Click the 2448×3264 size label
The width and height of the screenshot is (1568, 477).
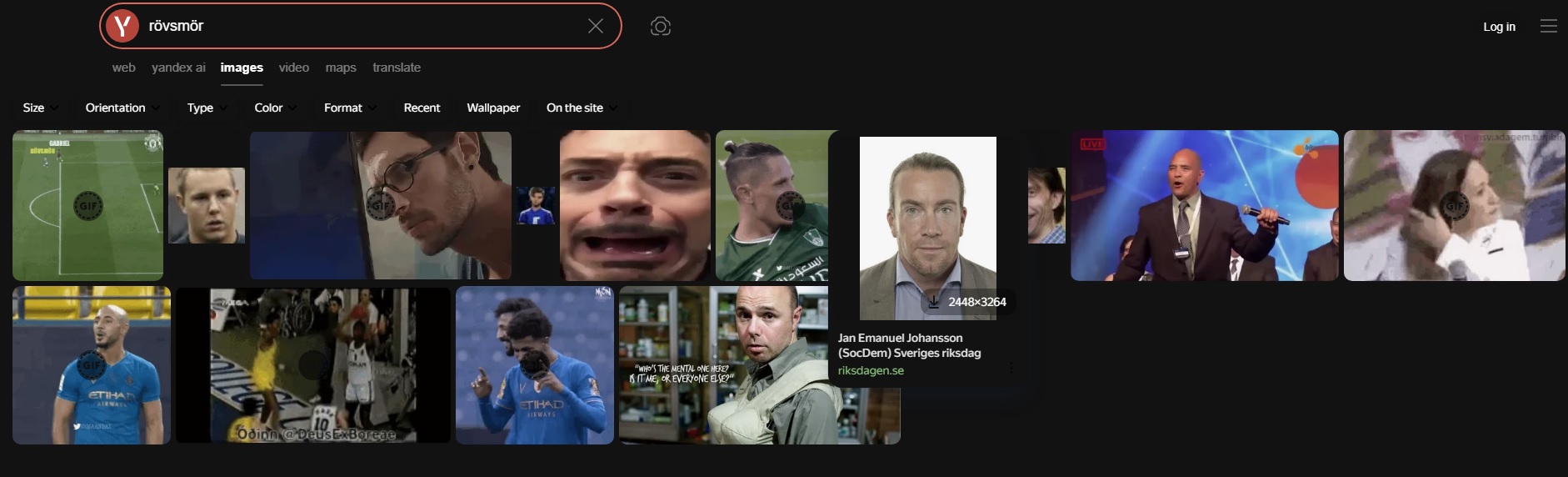(x=976, y=302)
